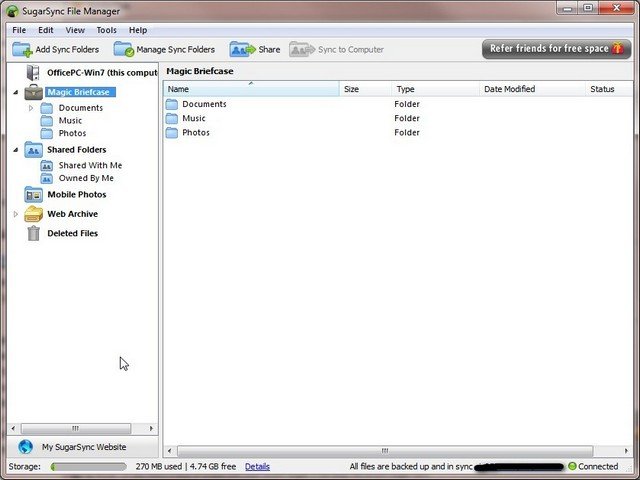The height and width of the screenshot is (480, 640).
Task: Open the Deleted Files trash icon
Action: click(34, 233)
